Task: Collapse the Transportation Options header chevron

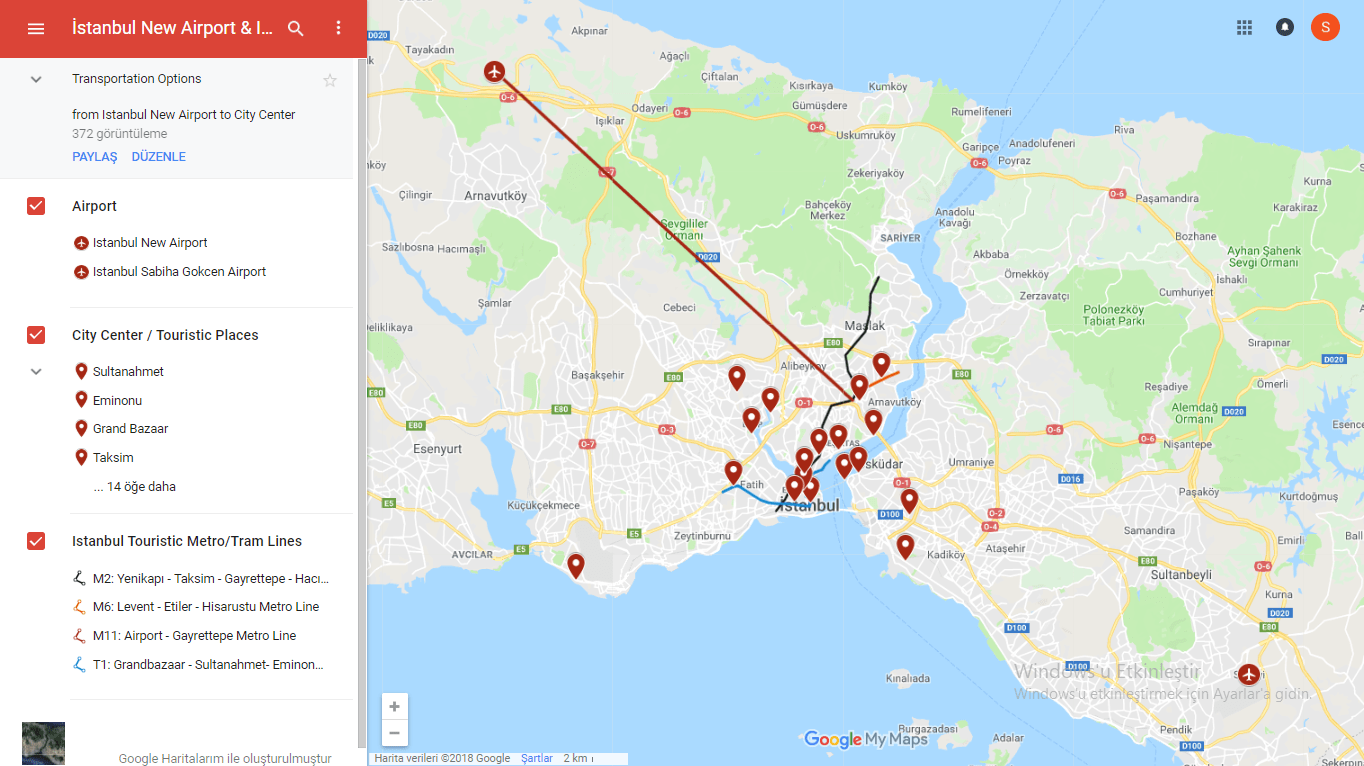Action: pos(36,79)
